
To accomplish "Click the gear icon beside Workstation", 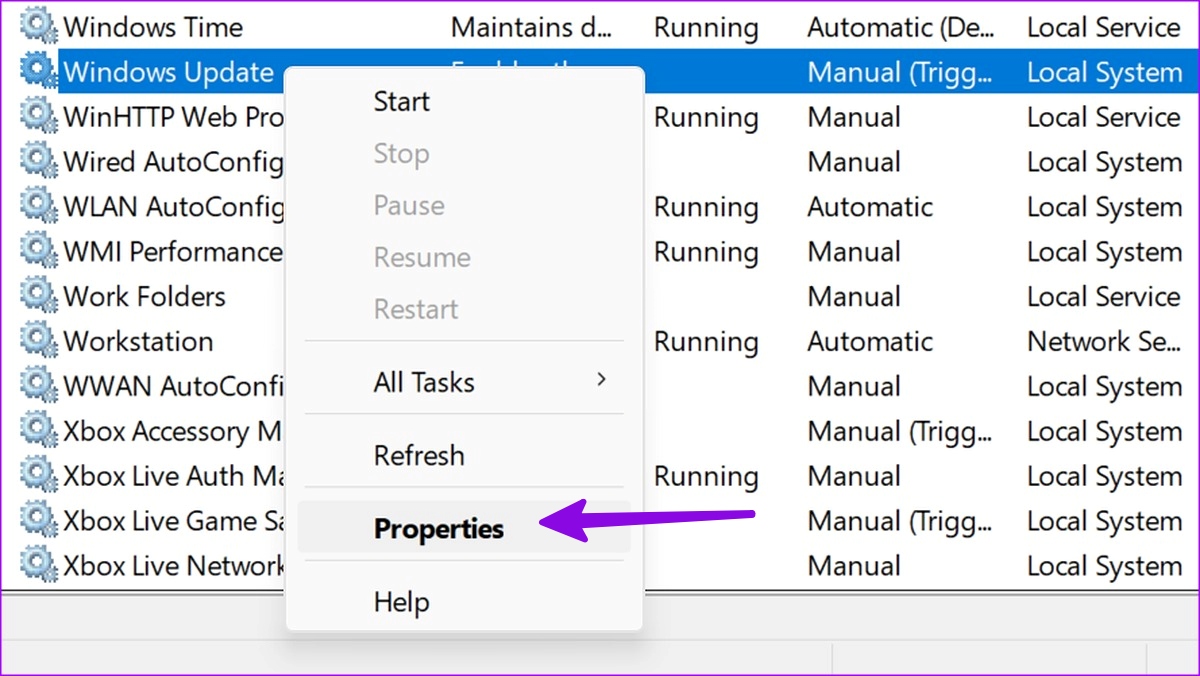I will coord(39,341).
